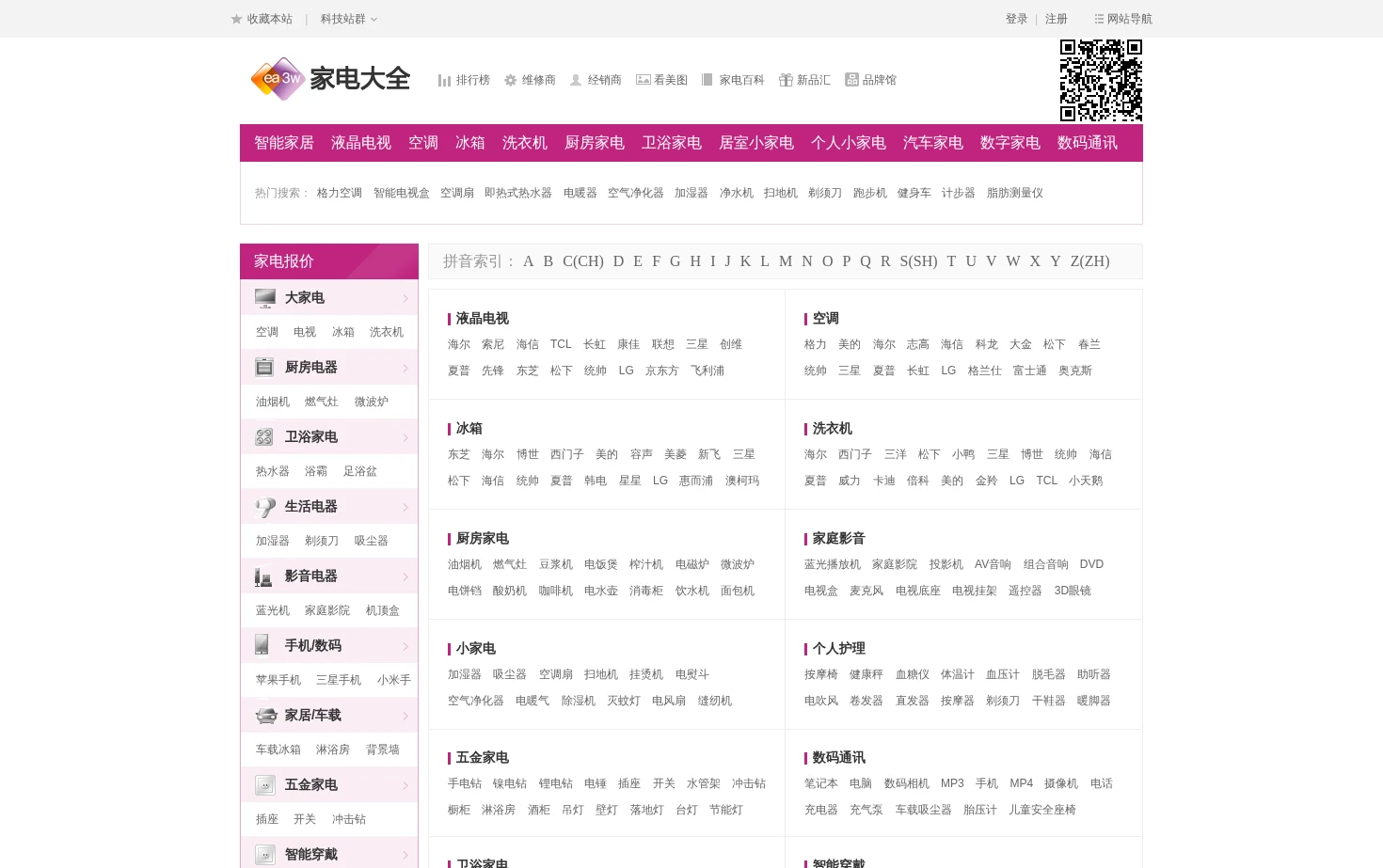
Task: Click 小天鹅 under 洗衣机
Action: pos(1086,481)
